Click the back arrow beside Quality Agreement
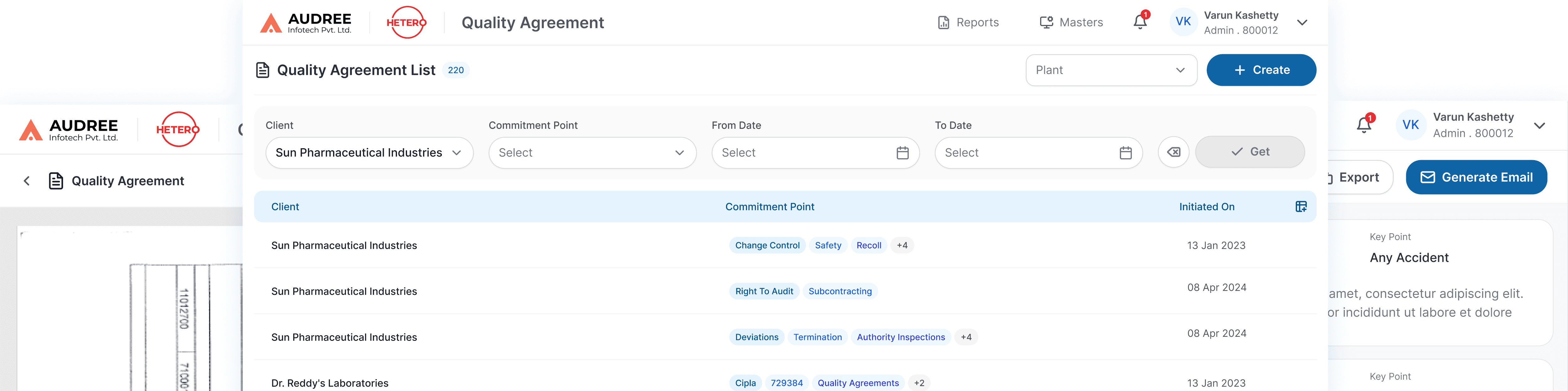This screenshot has height=391, width=1568. tap(27, 180)
